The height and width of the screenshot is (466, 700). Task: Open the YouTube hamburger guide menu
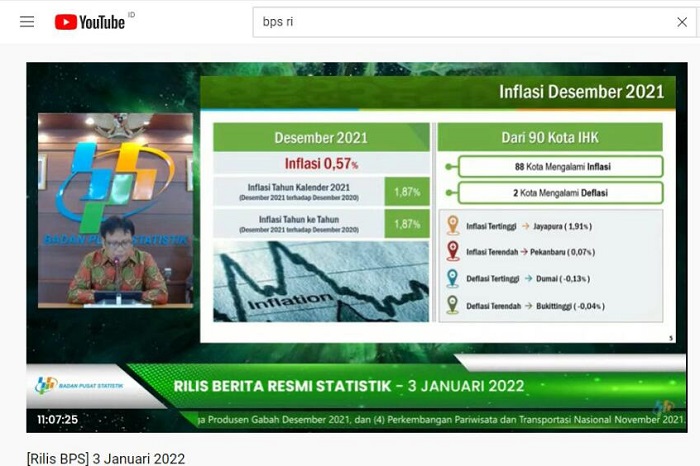point(27,21)
